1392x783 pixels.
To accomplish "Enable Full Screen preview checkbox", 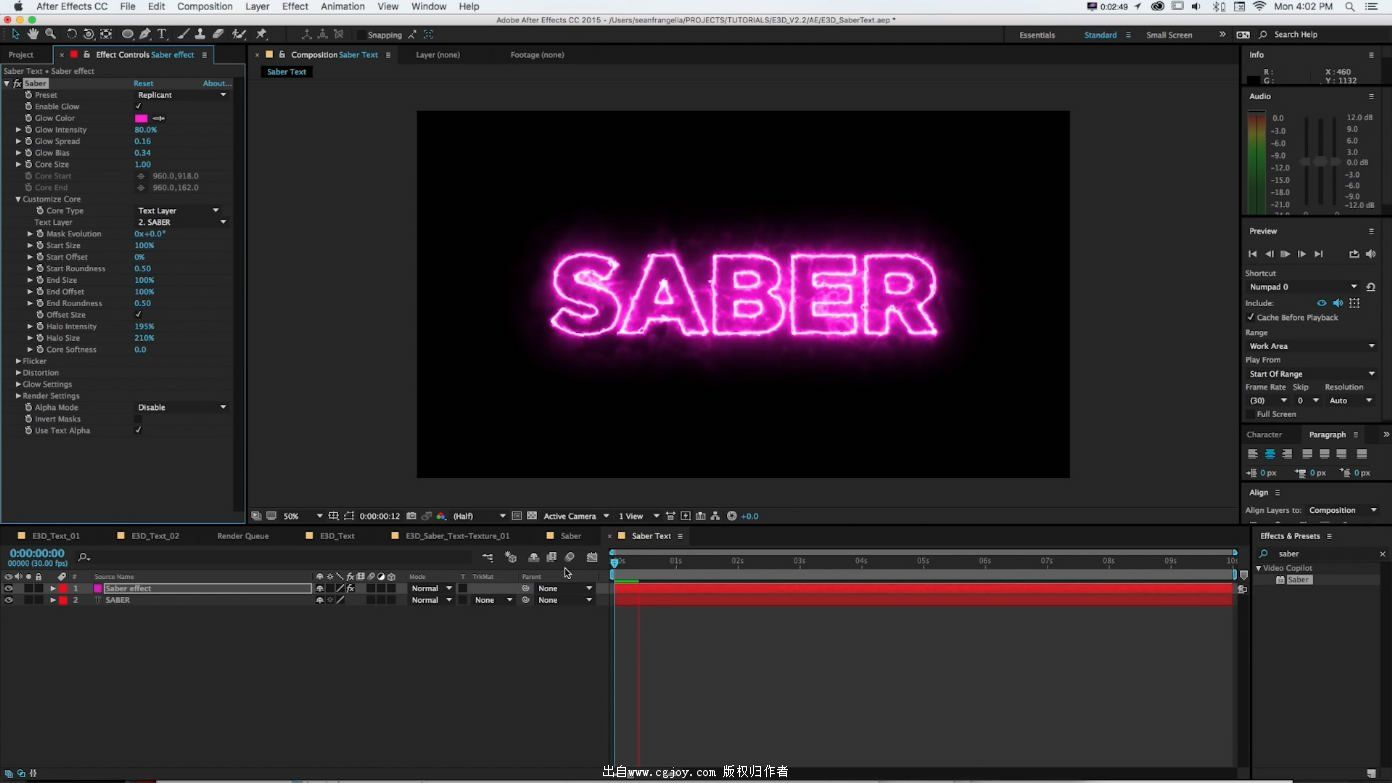I will (1251, 414).
